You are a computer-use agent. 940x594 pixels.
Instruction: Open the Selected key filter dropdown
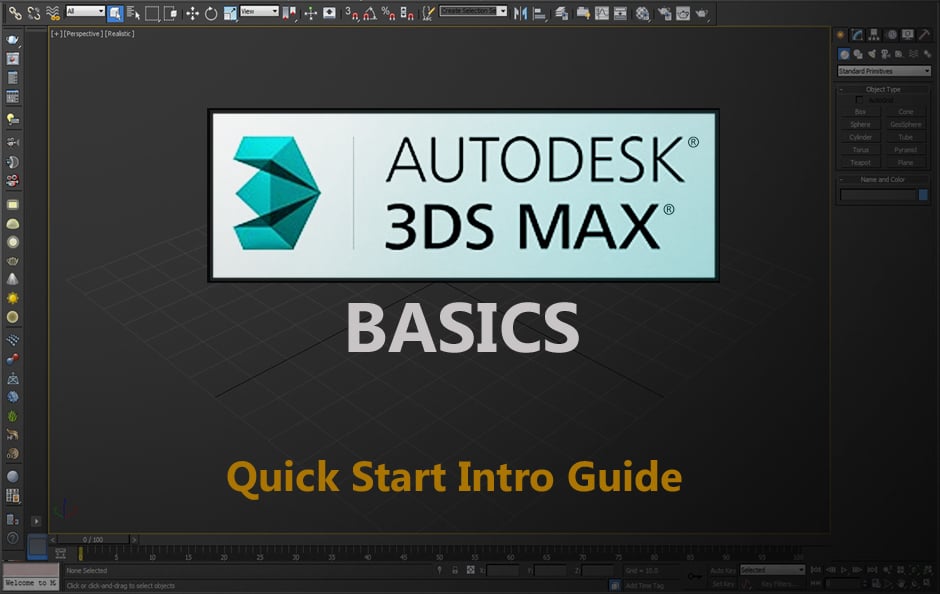click(772, 569)
